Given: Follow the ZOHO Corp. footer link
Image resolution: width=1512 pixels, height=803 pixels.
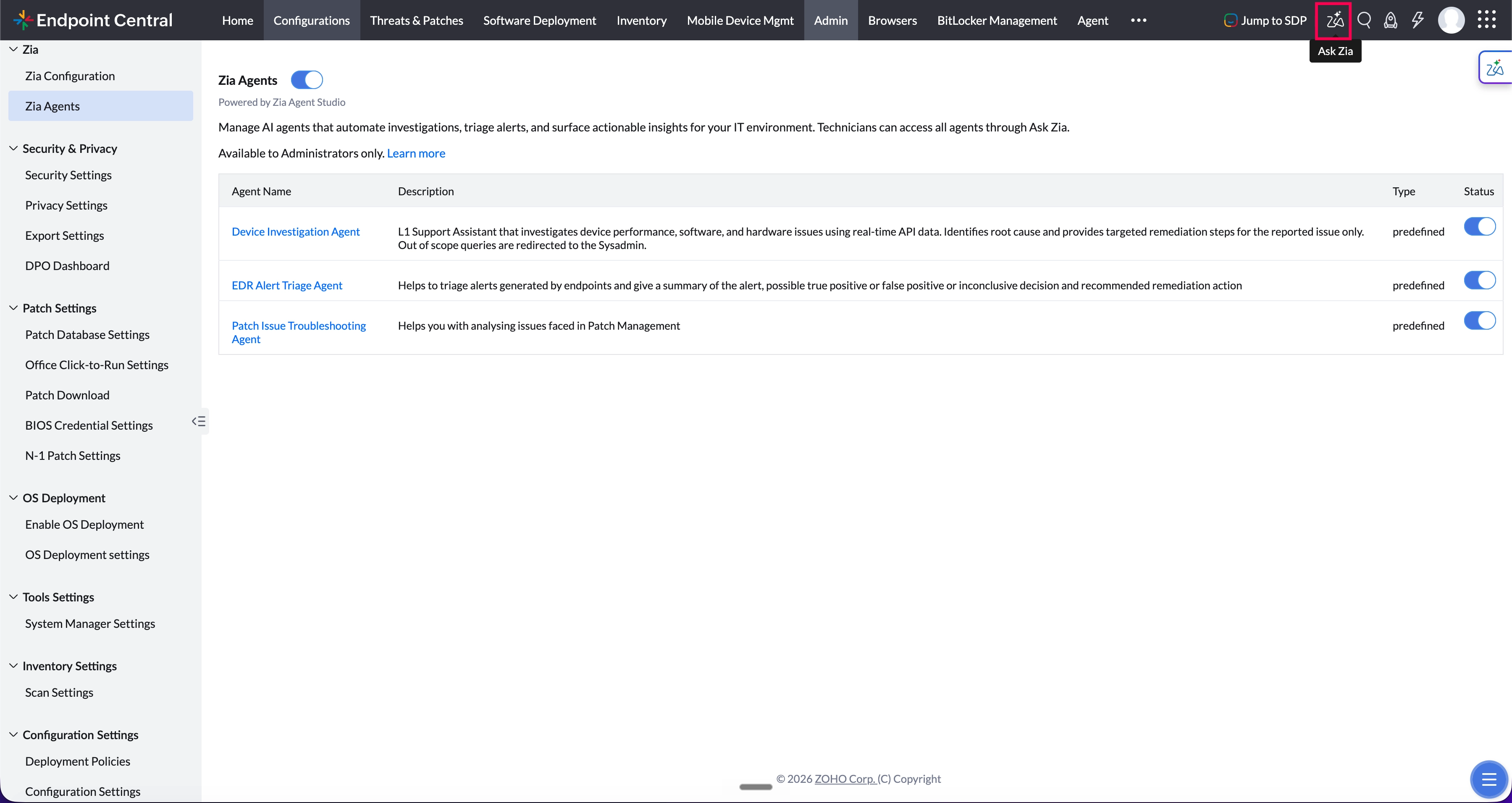Looking at the screenshot, I should pos(845,779).
